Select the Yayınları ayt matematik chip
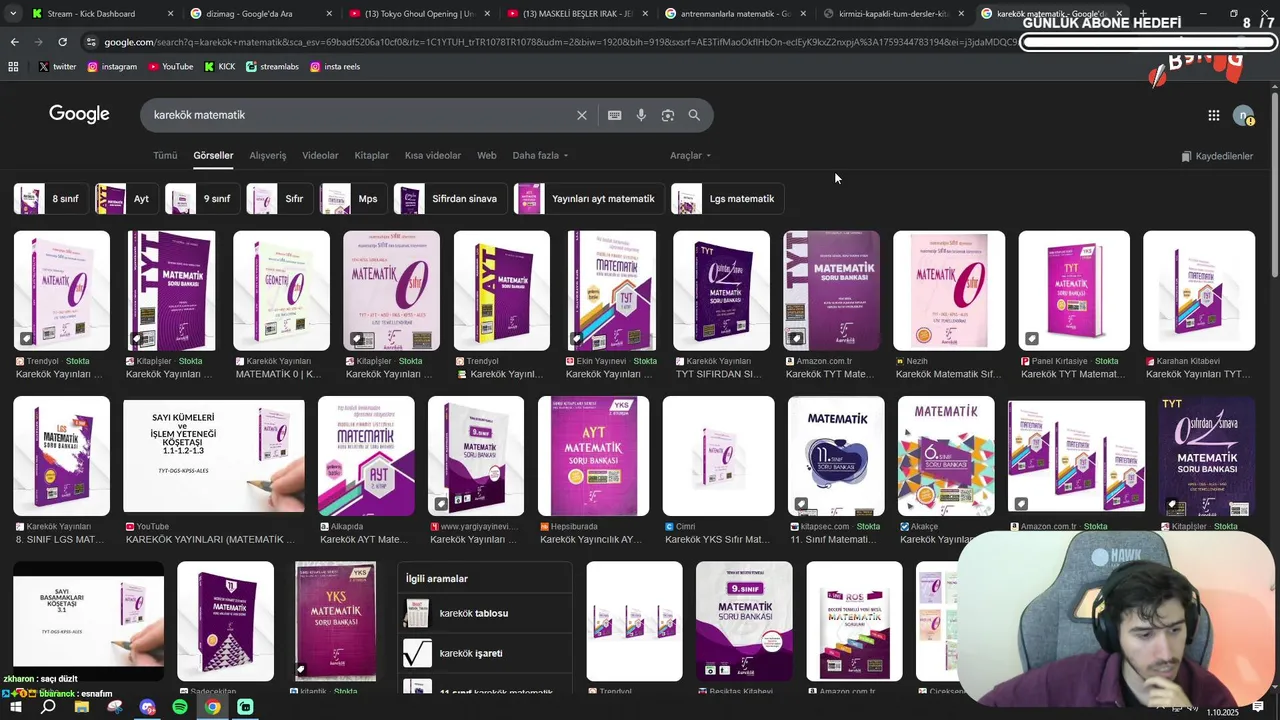The image size is (1280, 720). 589,199
